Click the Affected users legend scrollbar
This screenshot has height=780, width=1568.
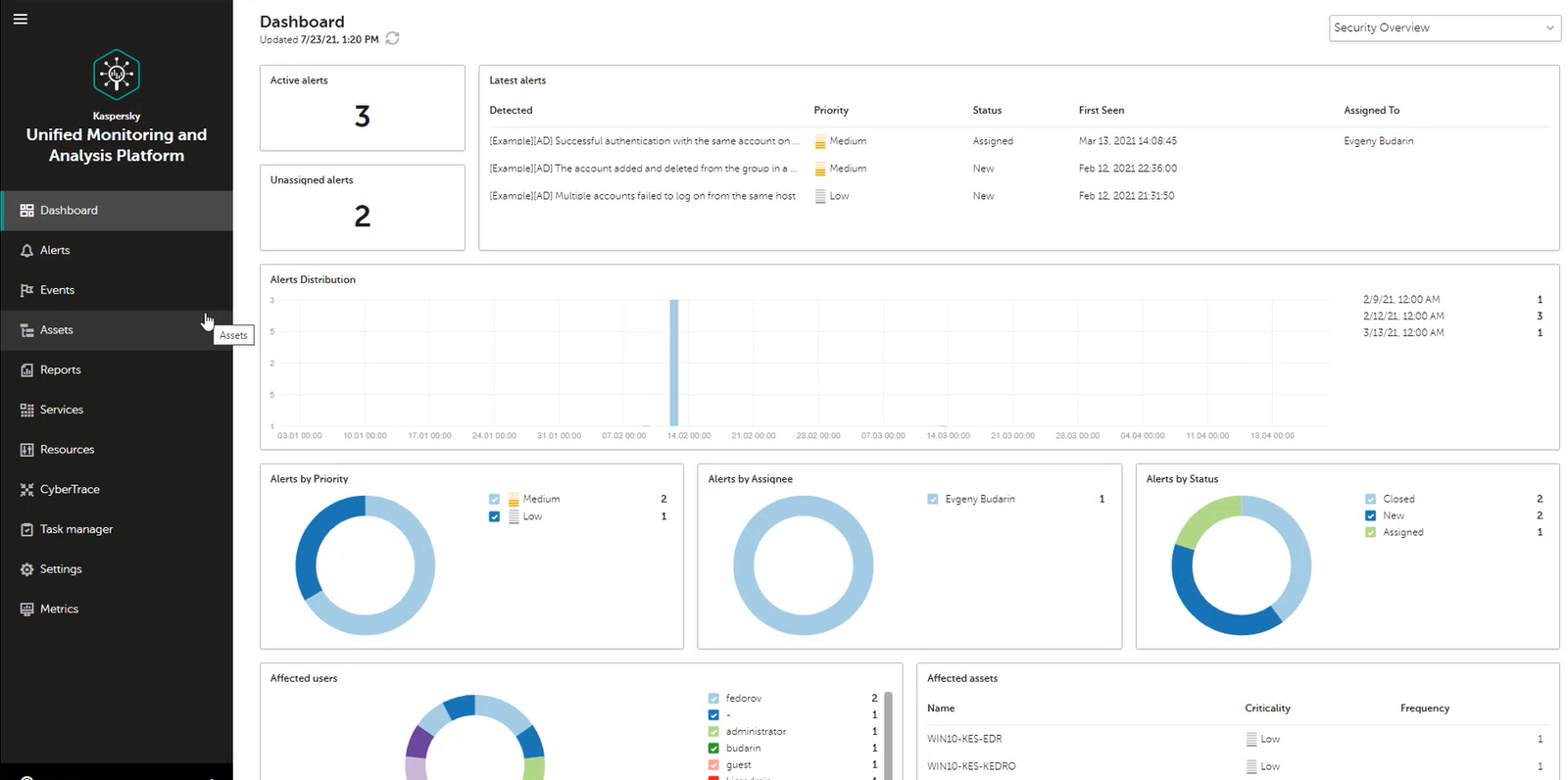[889, 735]
